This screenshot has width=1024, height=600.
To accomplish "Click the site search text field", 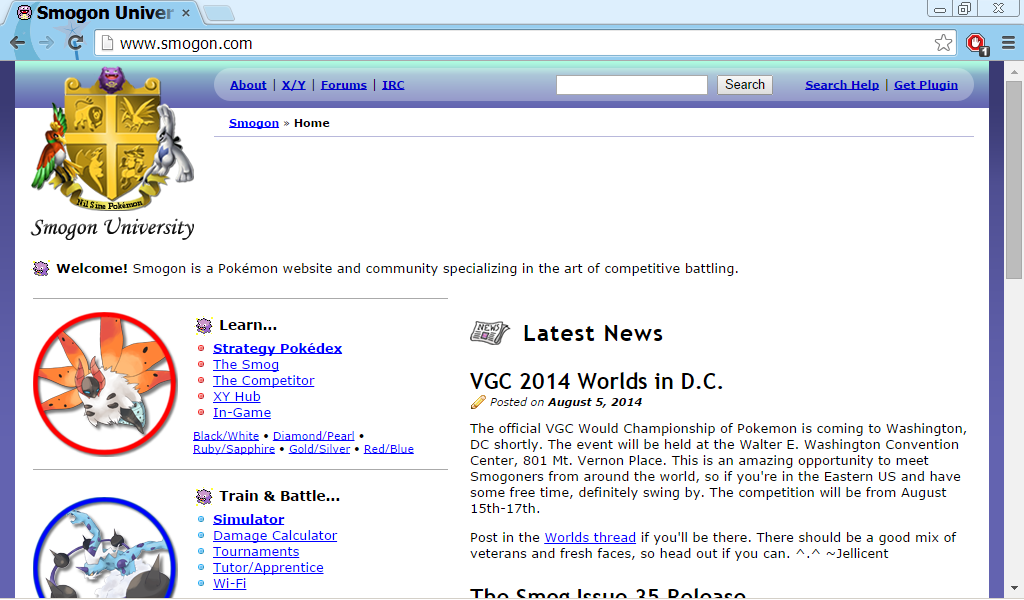I will pyautogui.click(x=632, y=85).
